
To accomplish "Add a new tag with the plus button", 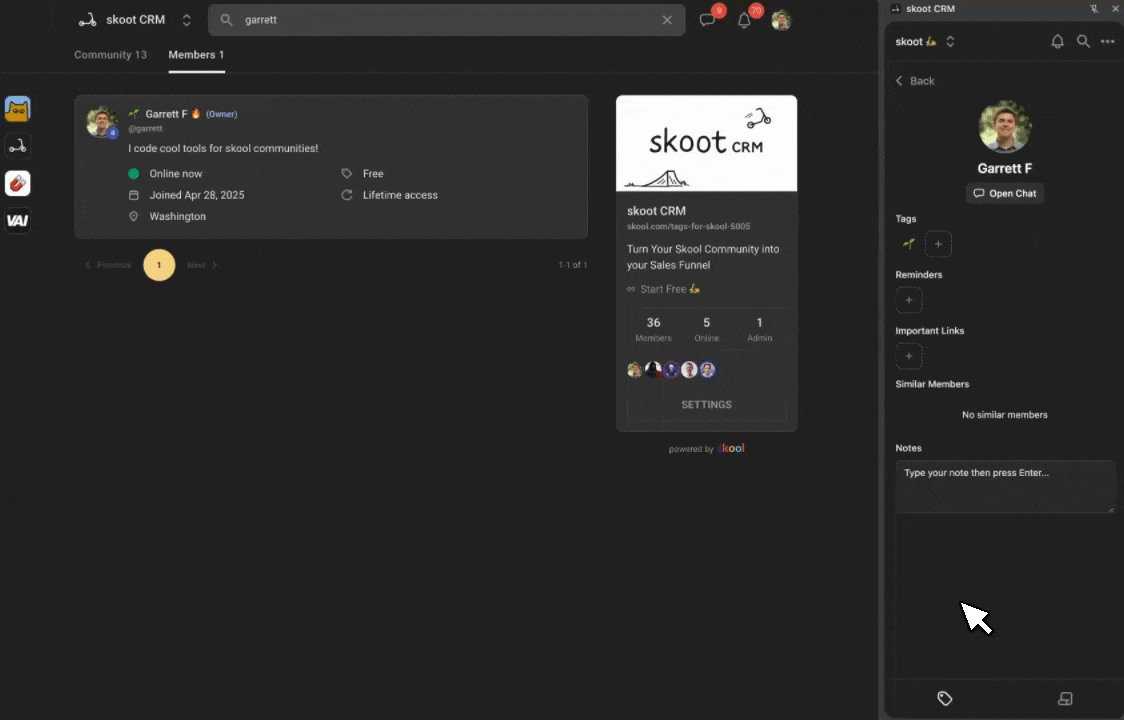I will pyautogui.click(x=938, y=244).
